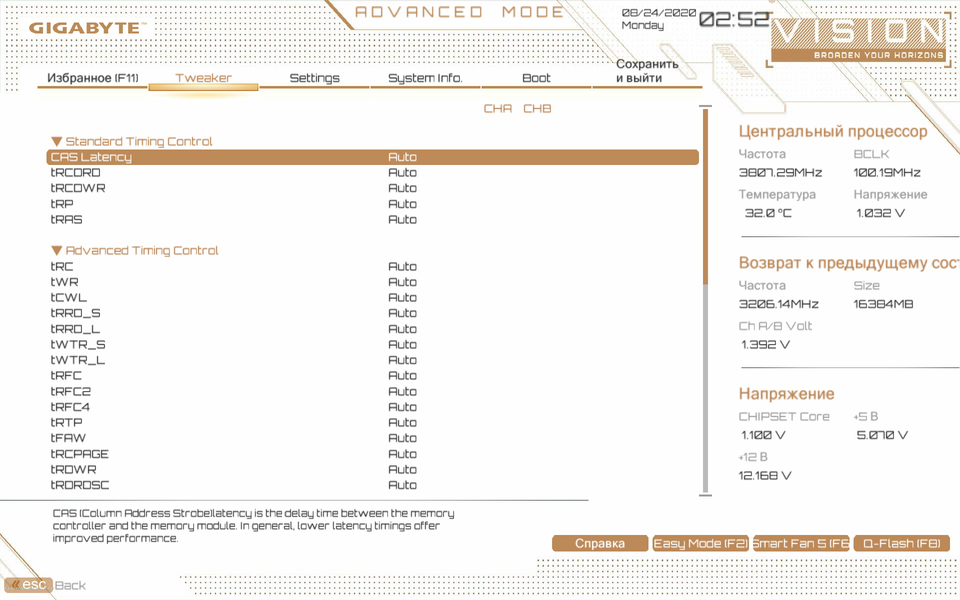
Task: Click the settings list scrollbar thumb
Action: pyautogui.click(x=705, y=197)
